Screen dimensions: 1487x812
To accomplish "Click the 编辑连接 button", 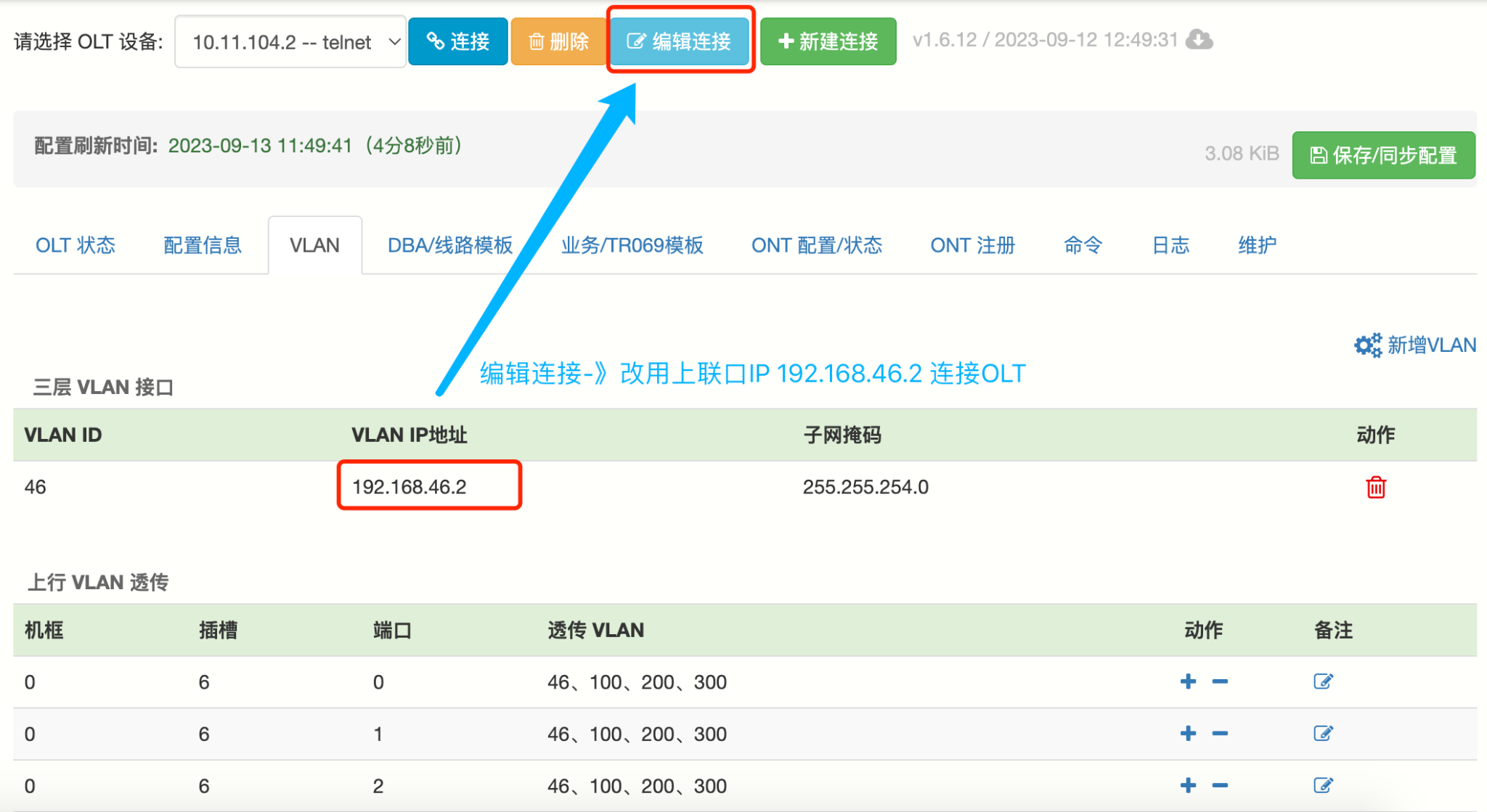I will pyautogui.click(x=680, y=41).
